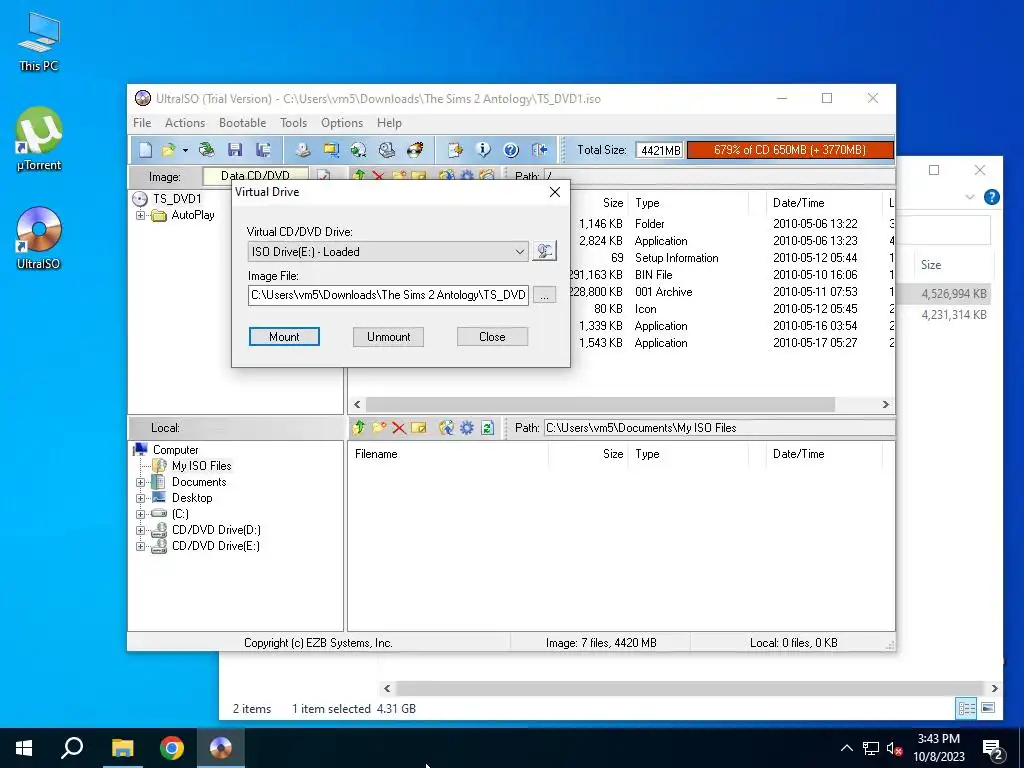Click the globe folder icon in Local toolbar
Image resolution: width=1024 pixels, height=768 pixels.
pos(447,428)
